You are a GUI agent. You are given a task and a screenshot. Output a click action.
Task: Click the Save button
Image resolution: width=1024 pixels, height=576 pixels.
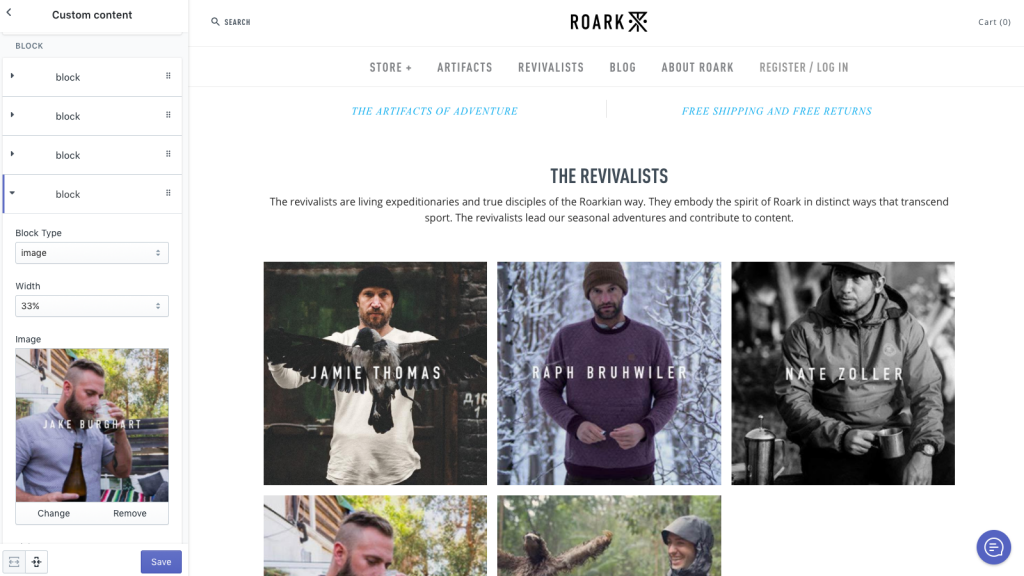point(161,562)
